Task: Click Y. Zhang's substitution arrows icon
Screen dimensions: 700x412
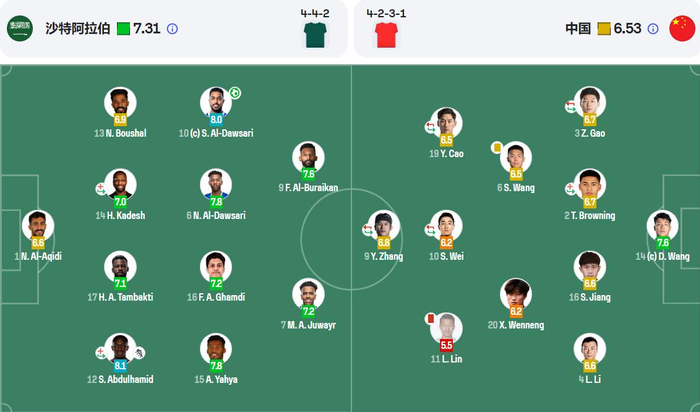Action: [x=368, y=230]
